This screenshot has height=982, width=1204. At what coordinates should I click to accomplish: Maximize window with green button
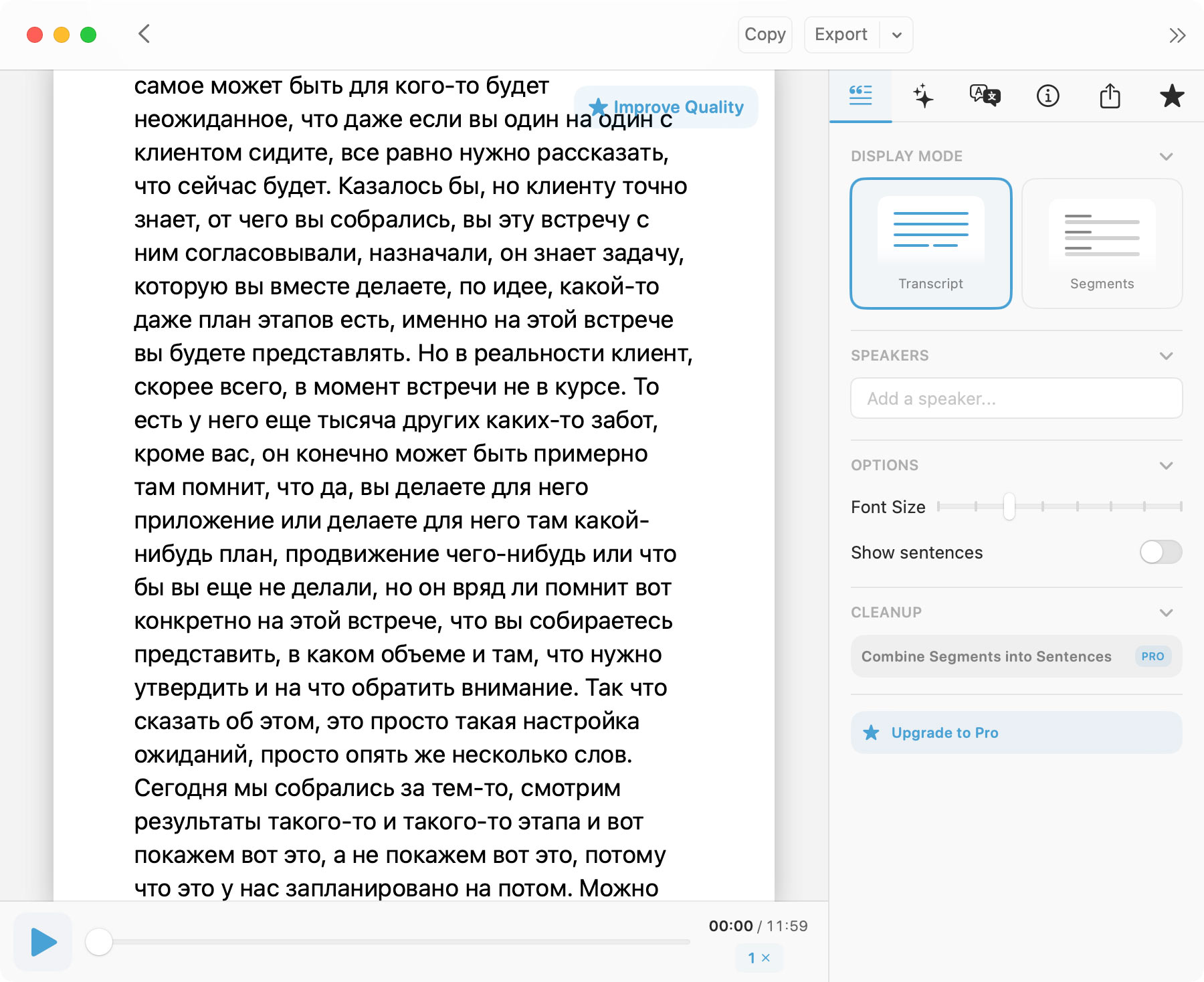click(88, 35)
